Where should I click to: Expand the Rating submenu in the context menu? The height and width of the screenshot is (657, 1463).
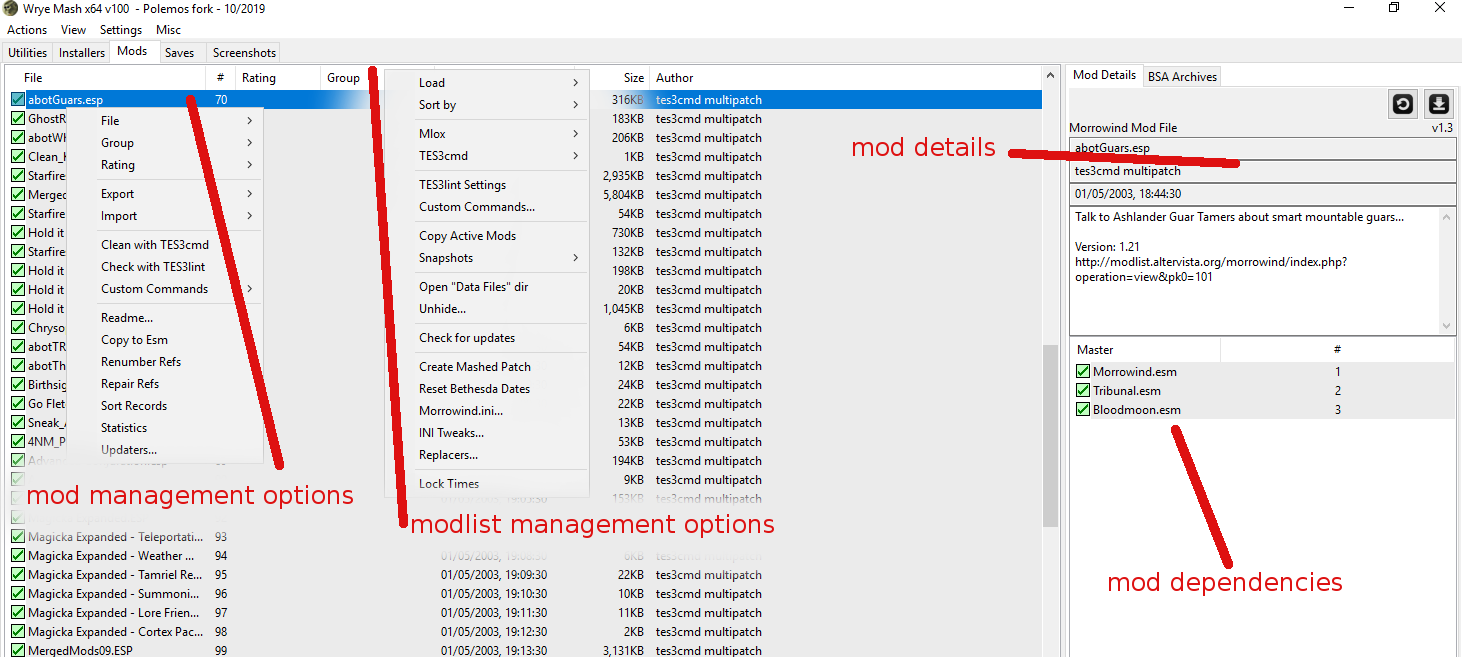point(165,165)
